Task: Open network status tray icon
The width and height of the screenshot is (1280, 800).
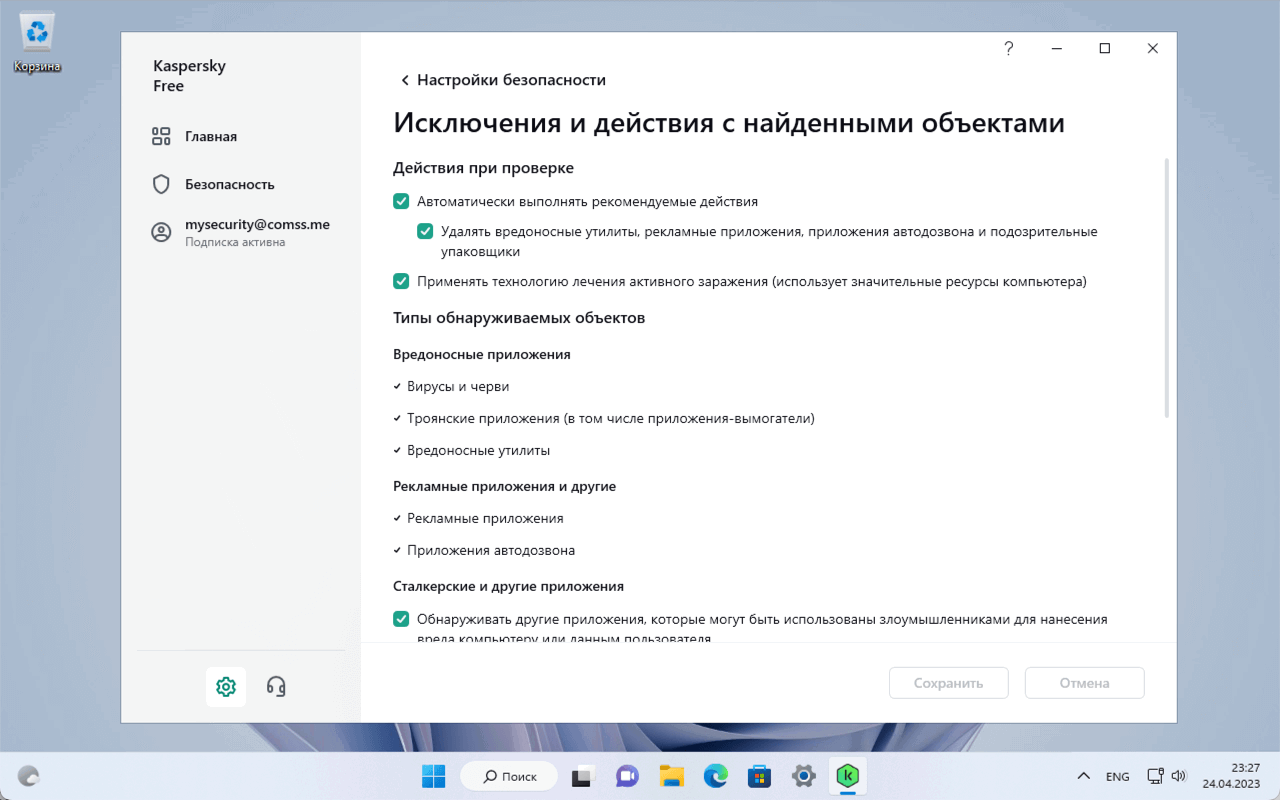Action: point(1155,776)
